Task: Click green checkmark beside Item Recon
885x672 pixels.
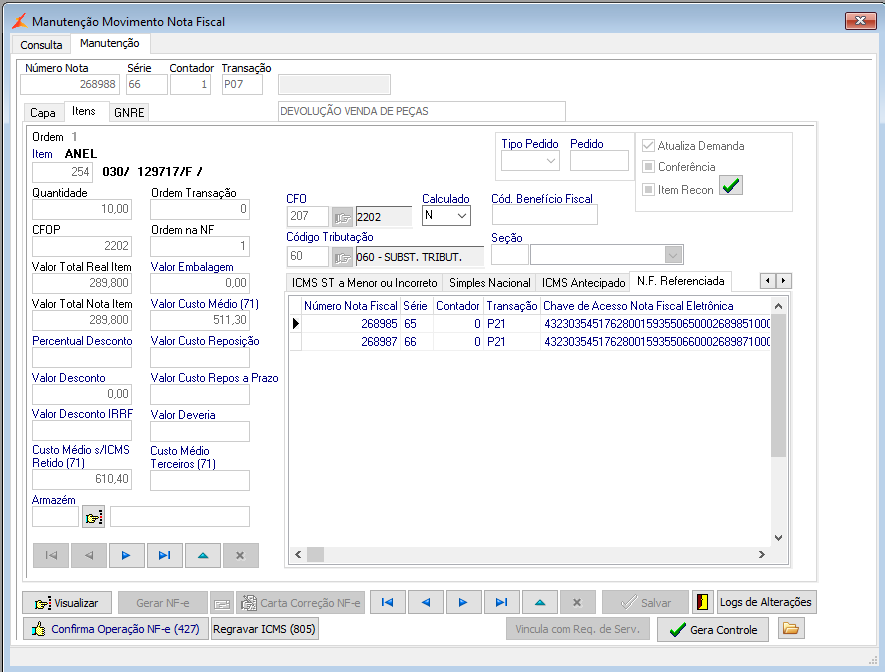Action: [x=731, y=187]
